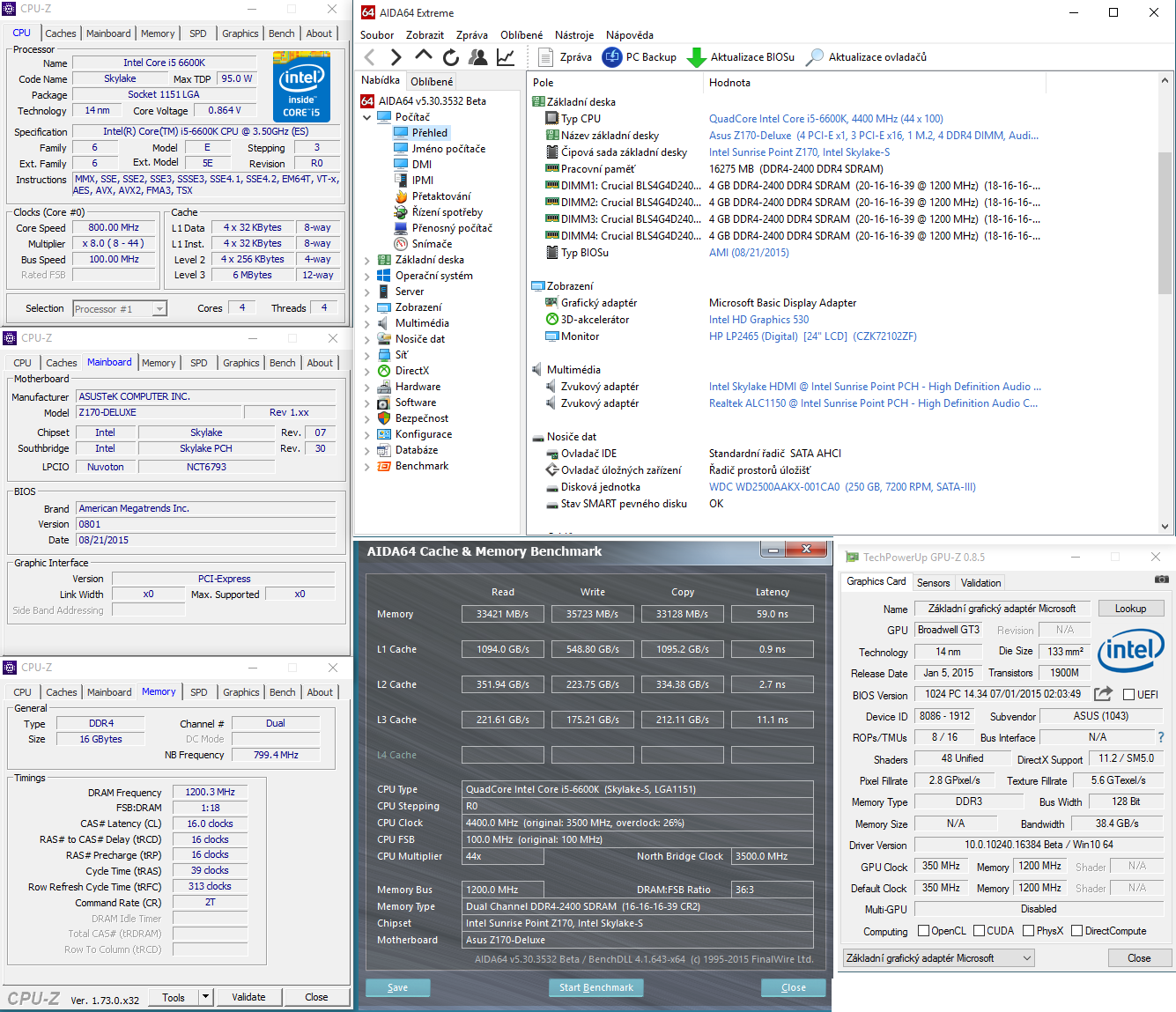Screen dimensions: 1176x1012
Task: Go up one level in AIDA64 toolbar
Action: (x=424, y=57)
